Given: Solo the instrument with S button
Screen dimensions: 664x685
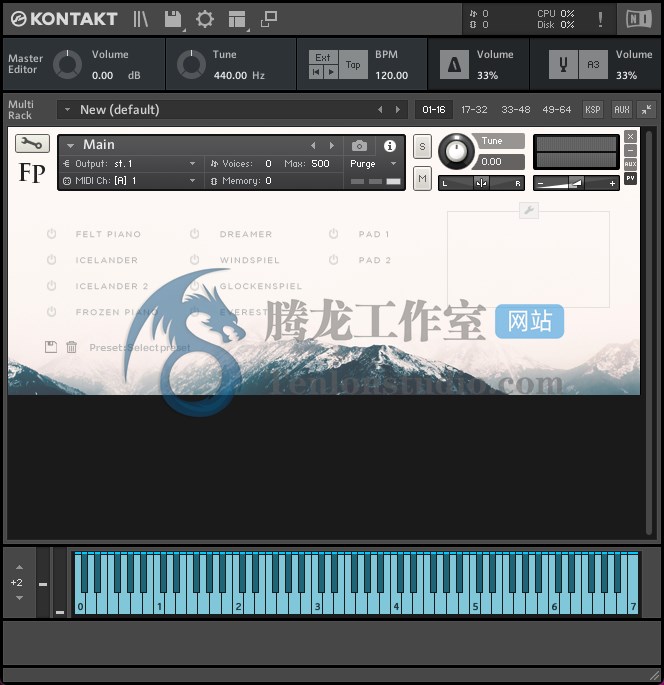Looking at the screenshot, I should 422,146.
